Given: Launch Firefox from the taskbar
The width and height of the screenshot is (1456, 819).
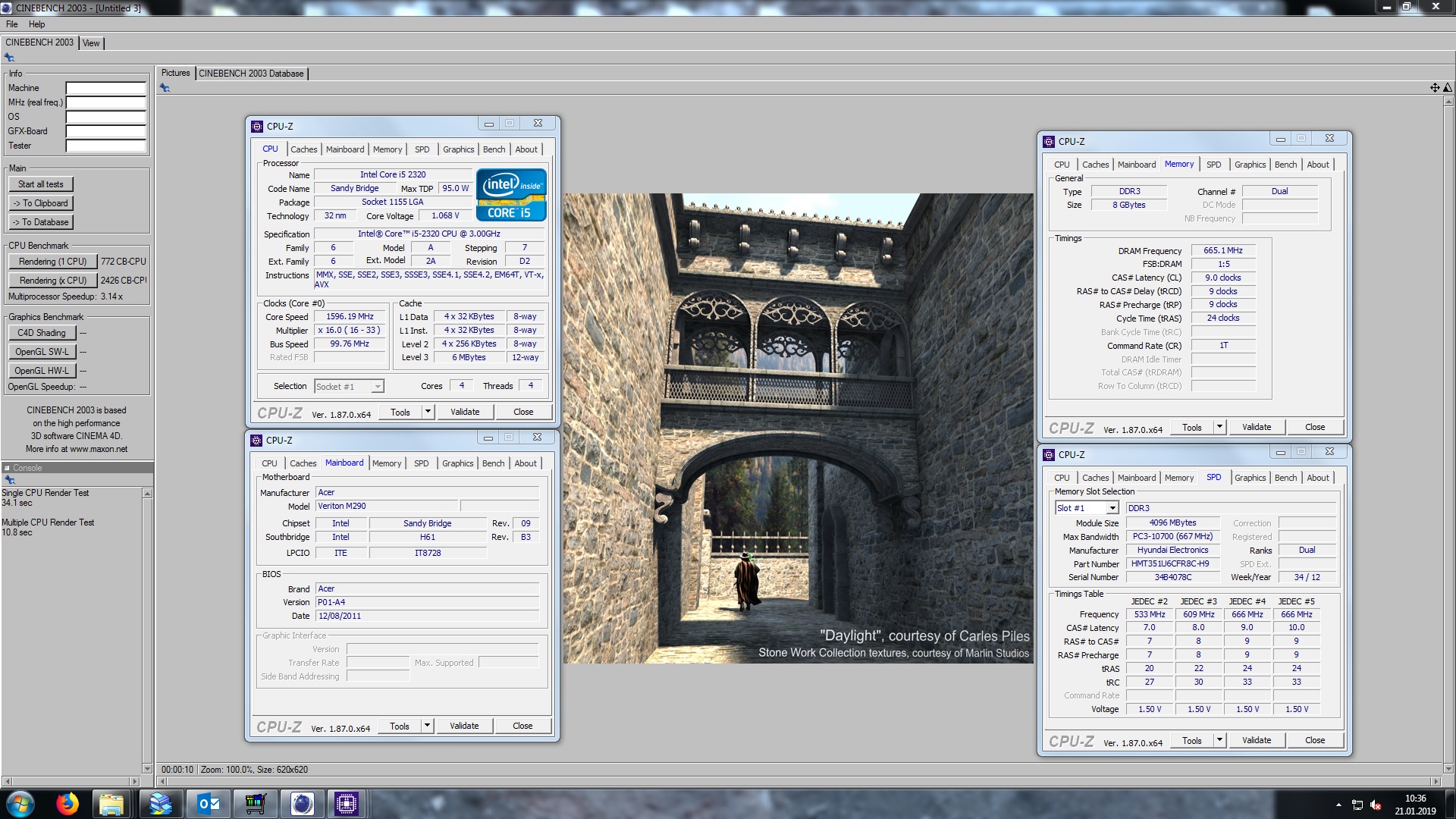Looking at the screenshot, I should click(x=67, y=804).
